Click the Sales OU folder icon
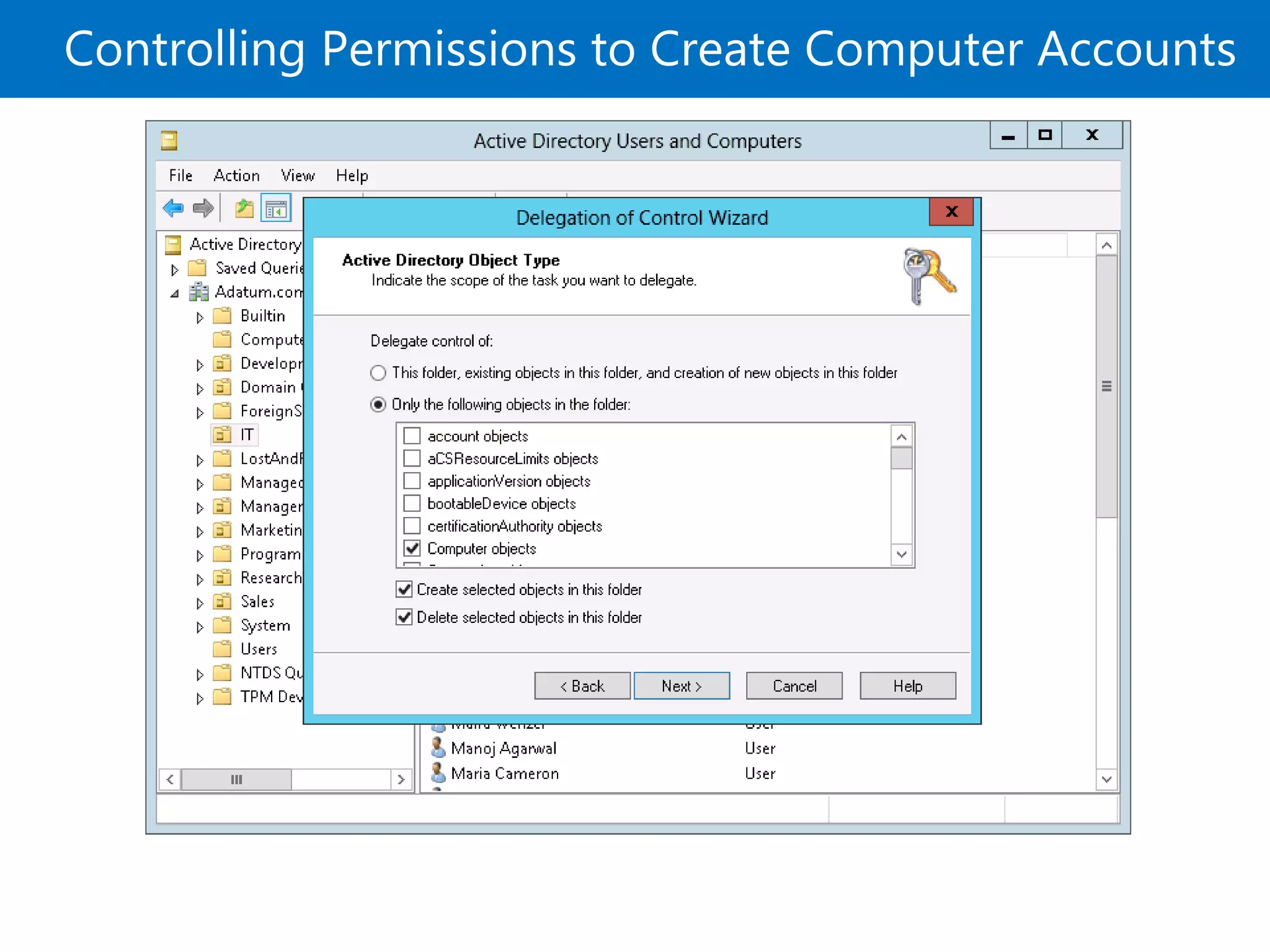Screen dimensions: 1270x952 click(222, 601)
